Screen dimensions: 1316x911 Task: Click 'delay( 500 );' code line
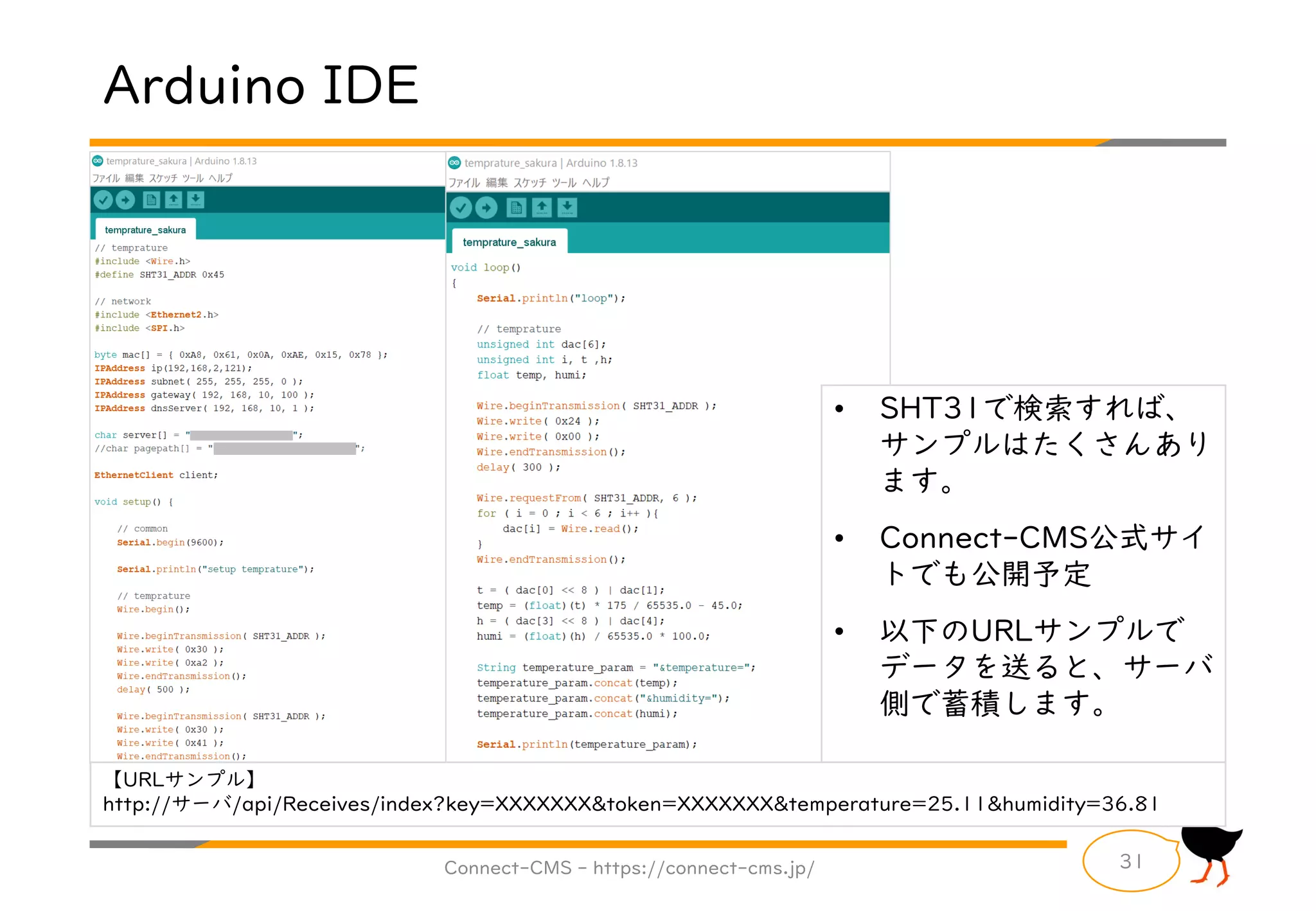(x=154, y=690)
